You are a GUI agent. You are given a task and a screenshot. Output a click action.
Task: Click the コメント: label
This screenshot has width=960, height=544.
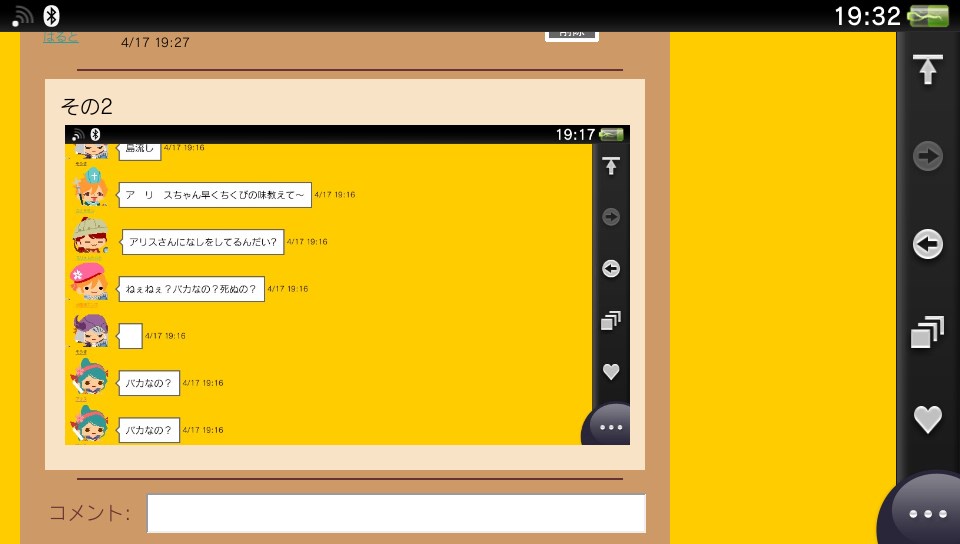click(x=89, y=513)
